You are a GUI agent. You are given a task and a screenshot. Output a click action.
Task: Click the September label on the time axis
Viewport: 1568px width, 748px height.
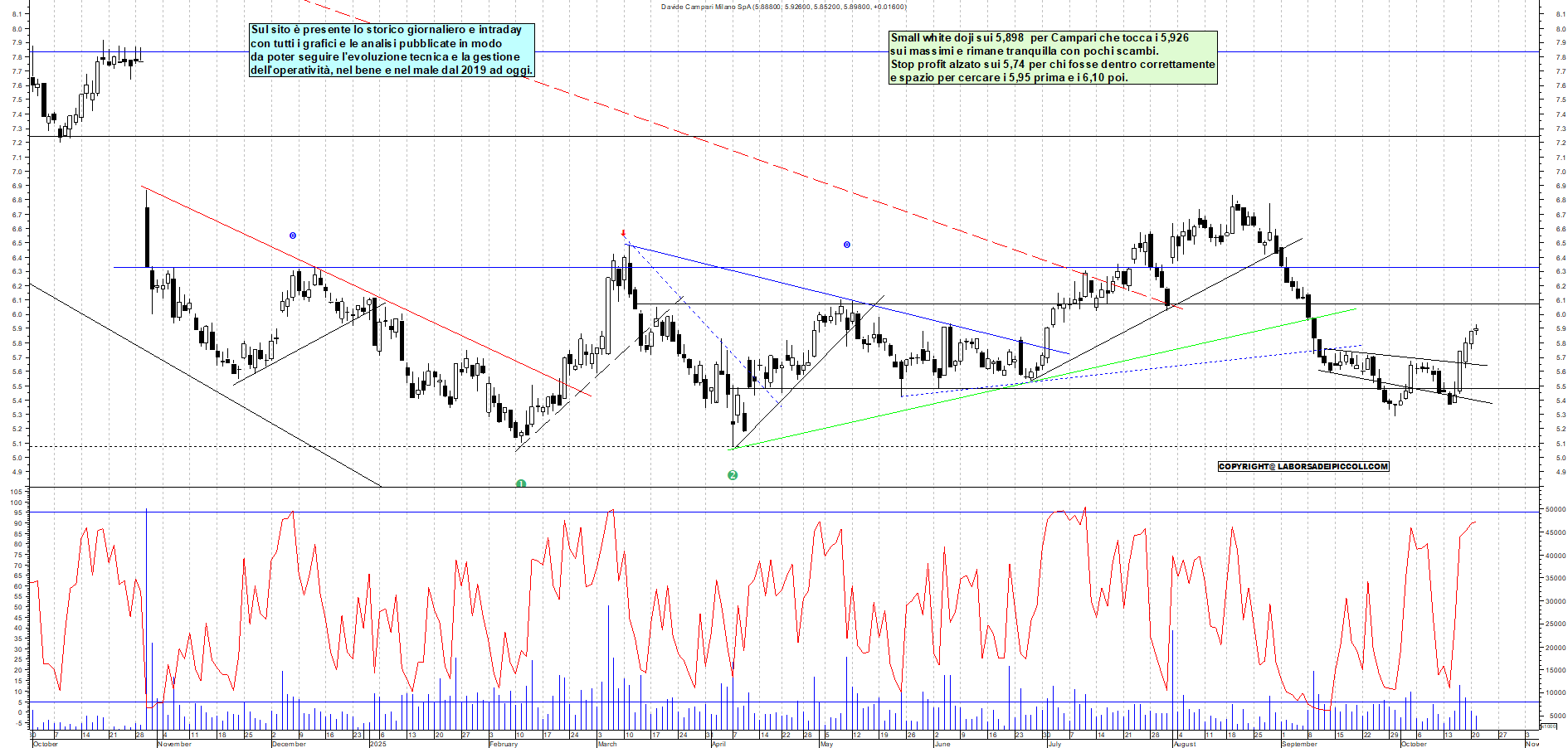pyautogui.click(x=1299, y=744)
